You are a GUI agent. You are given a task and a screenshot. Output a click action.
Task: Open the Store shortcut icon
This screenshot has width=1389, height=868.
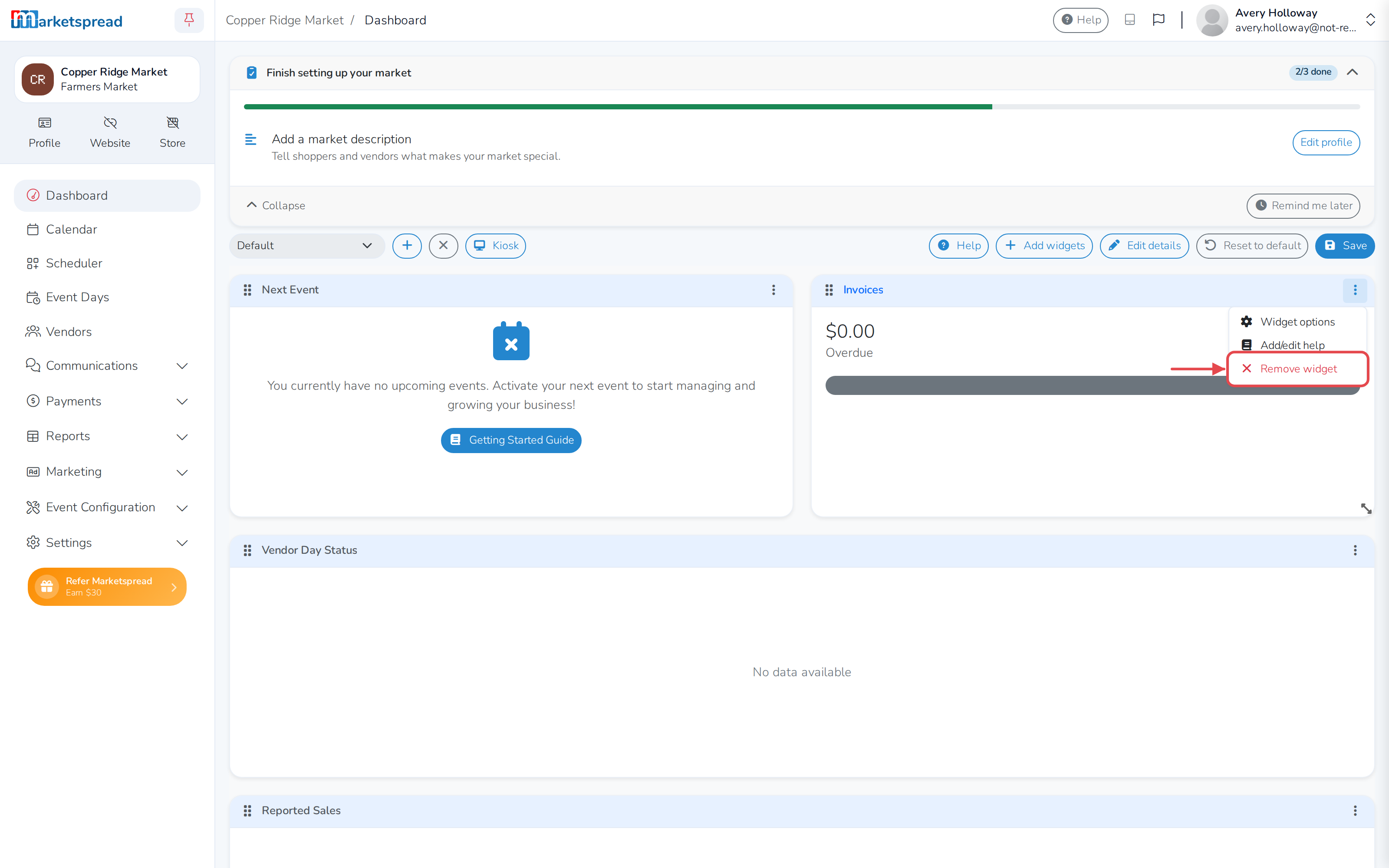tap(172, 133)
